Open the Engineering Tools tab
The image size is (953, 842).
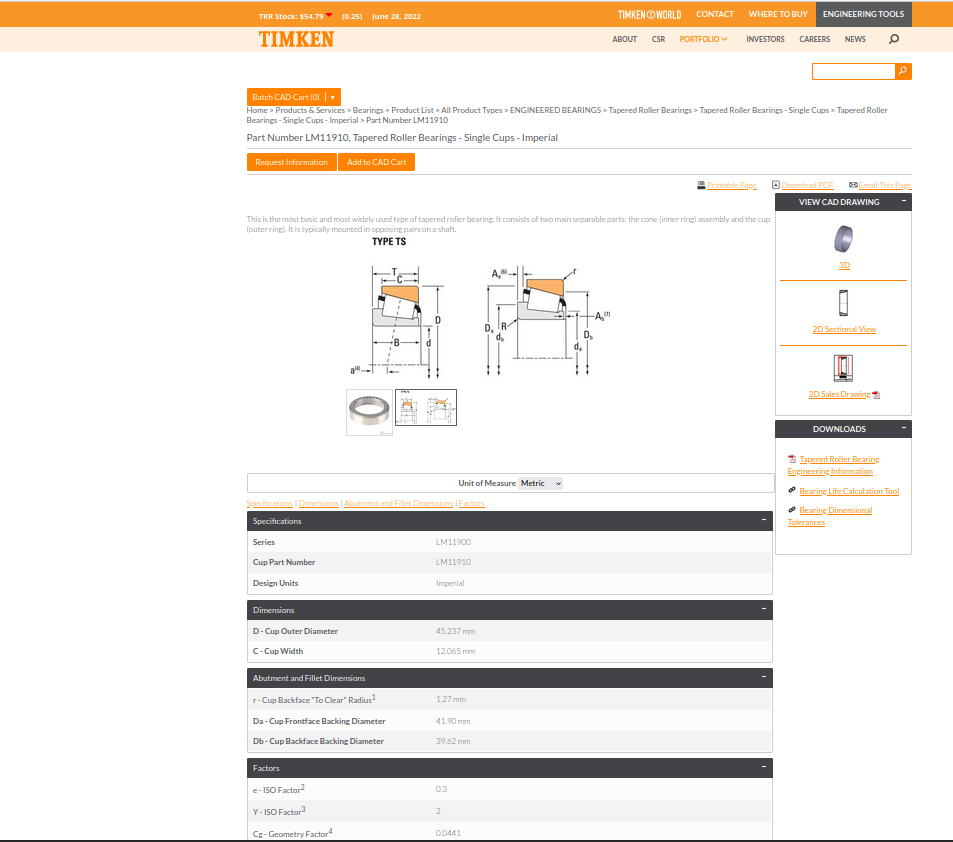[x=863, y=14]
